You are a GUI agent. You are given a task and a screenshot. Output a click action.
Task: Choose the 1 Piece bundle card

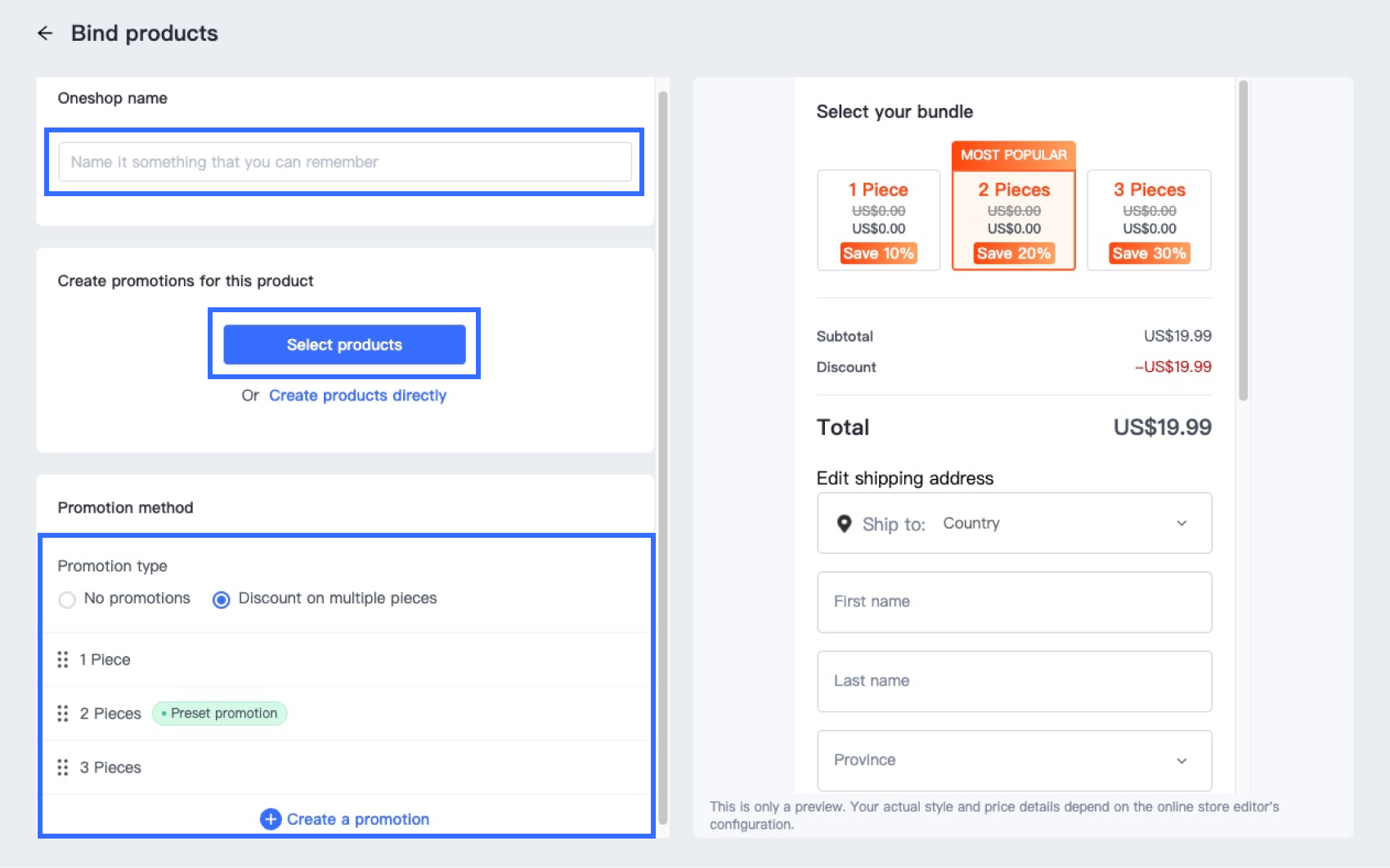coord(878,220)
